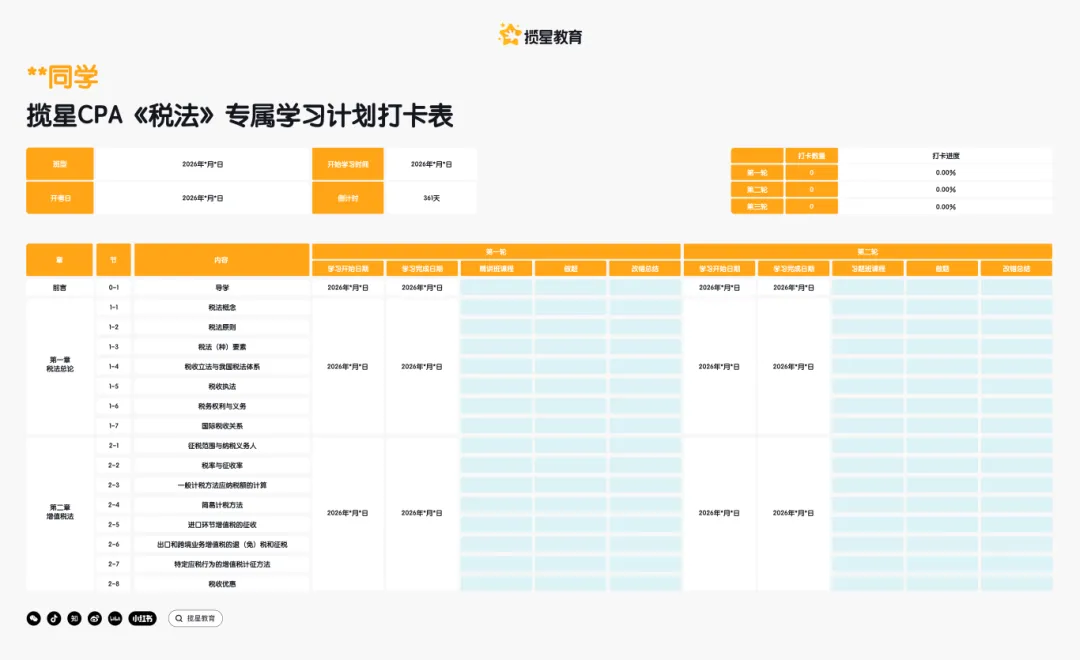Click the 班型 label cell
This screenshot has width=1080, height=660.
60,164
